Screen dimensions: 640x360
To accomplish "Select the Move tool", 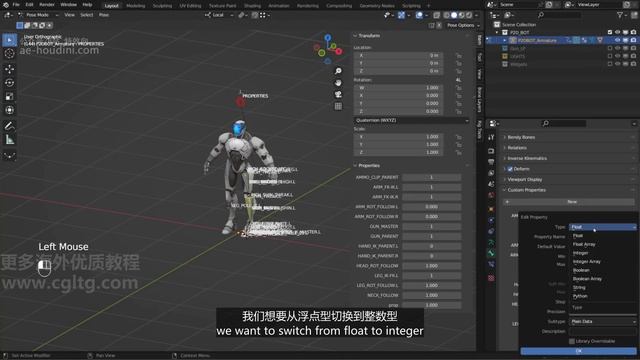I will click(9, 69).
